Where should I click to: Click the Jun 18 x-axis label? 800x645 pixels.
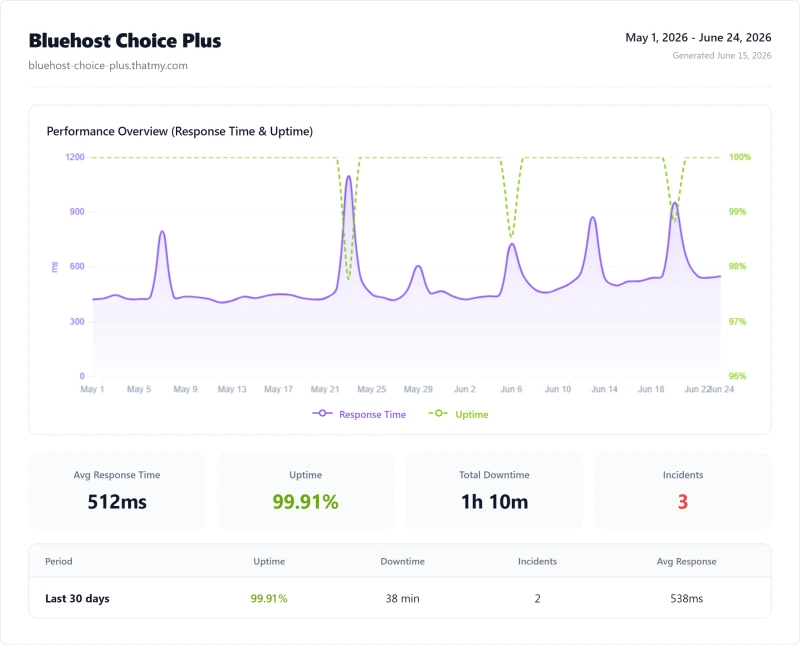(x=651, y=389)
